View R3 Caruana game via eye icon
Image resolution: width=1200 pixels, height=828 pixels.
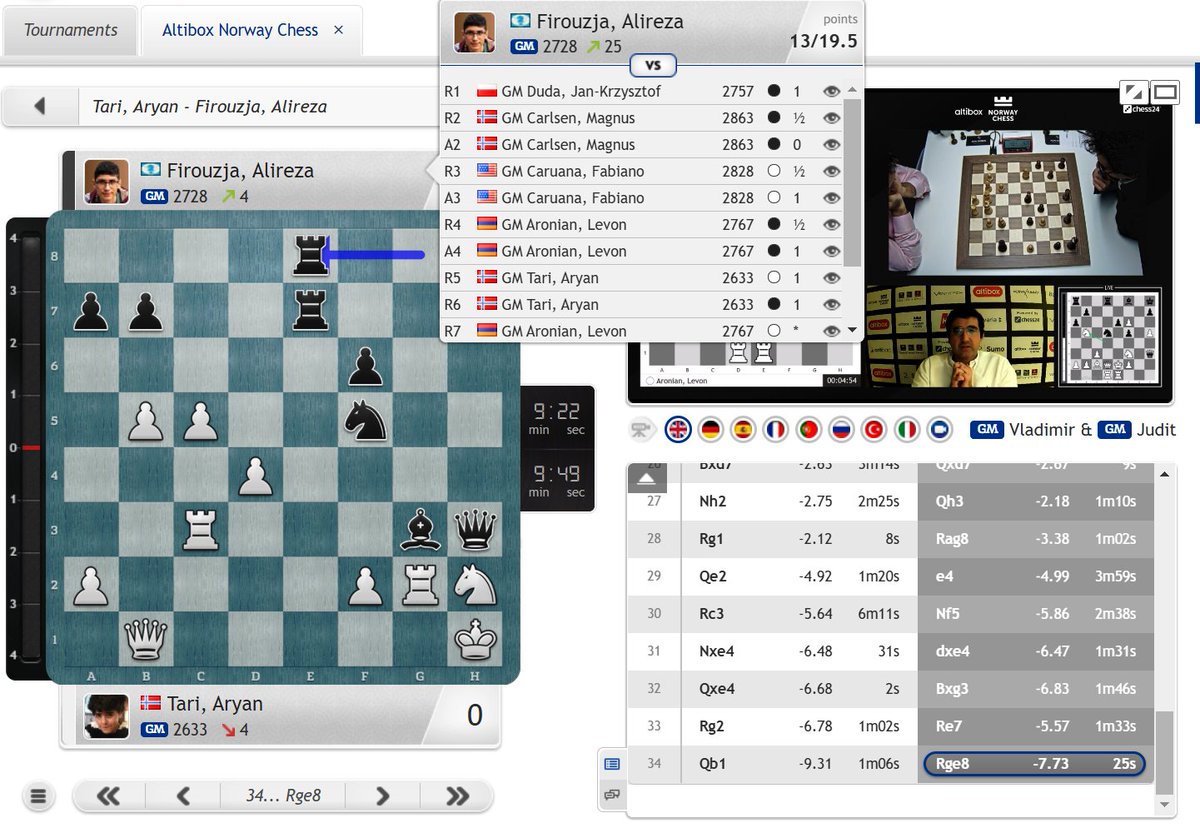coord(830,171)
